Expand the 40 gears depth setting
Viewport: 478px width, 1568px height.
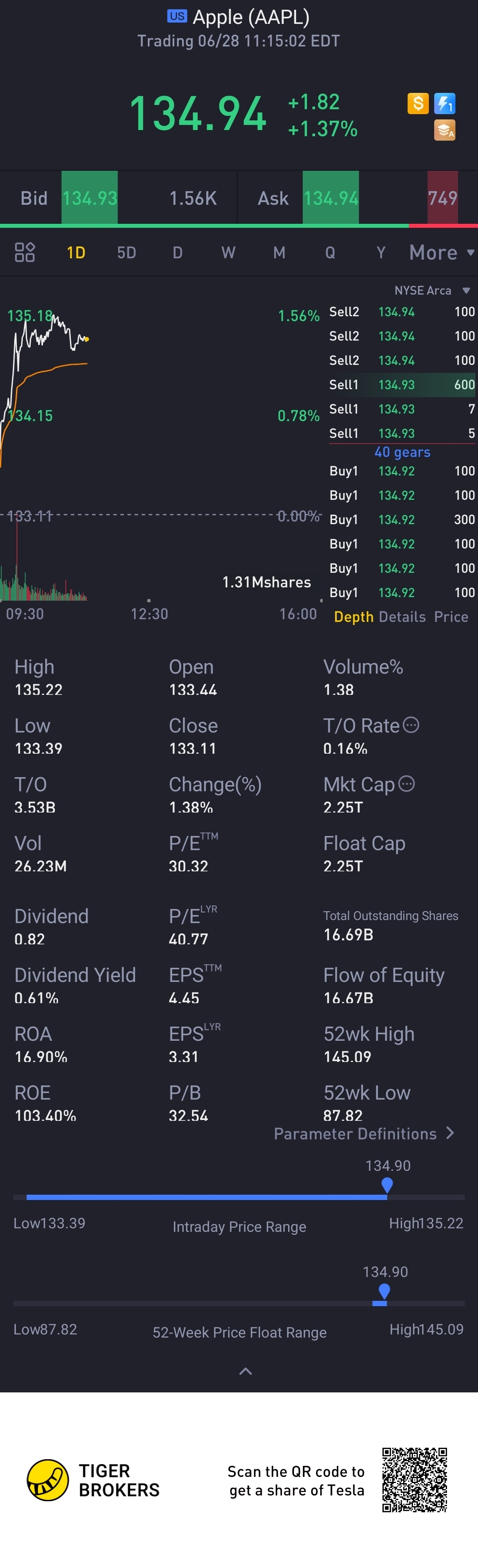pyautogui.click(x=402, y=452)
